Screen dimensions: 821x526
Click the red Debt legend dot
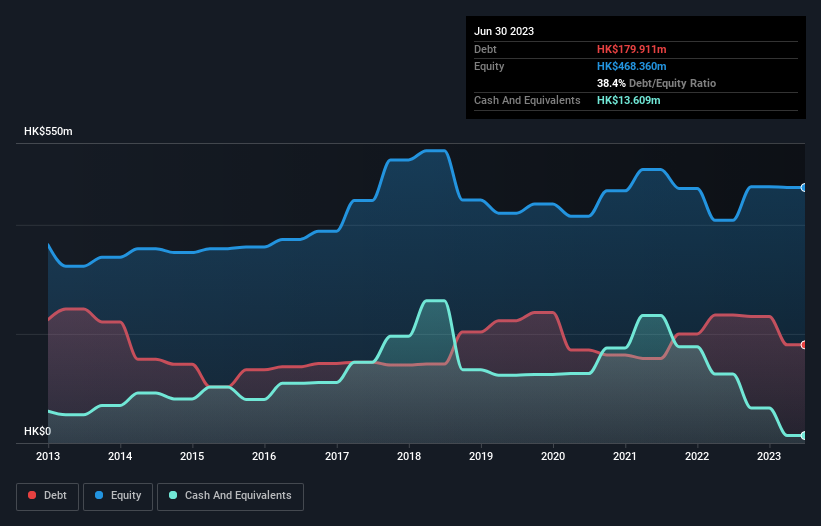tap(32, 495)
